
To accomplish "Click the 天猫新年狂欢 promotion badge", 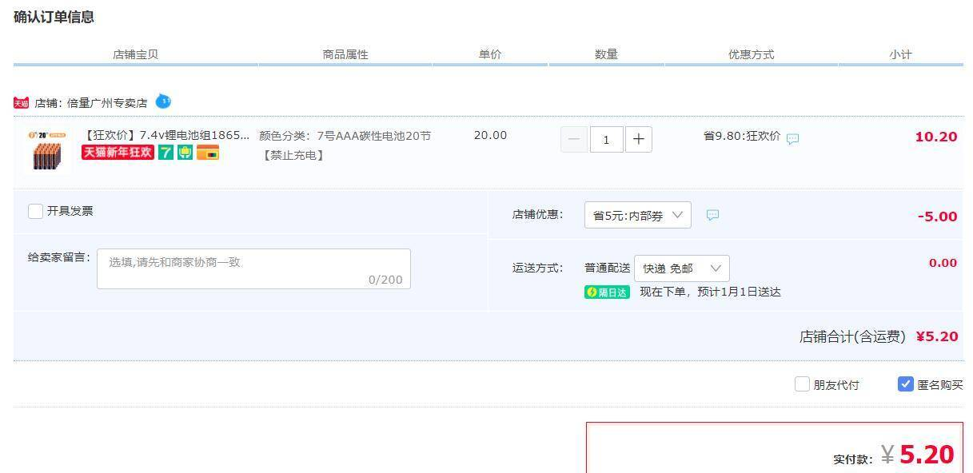I will click(x=117, y=153).
